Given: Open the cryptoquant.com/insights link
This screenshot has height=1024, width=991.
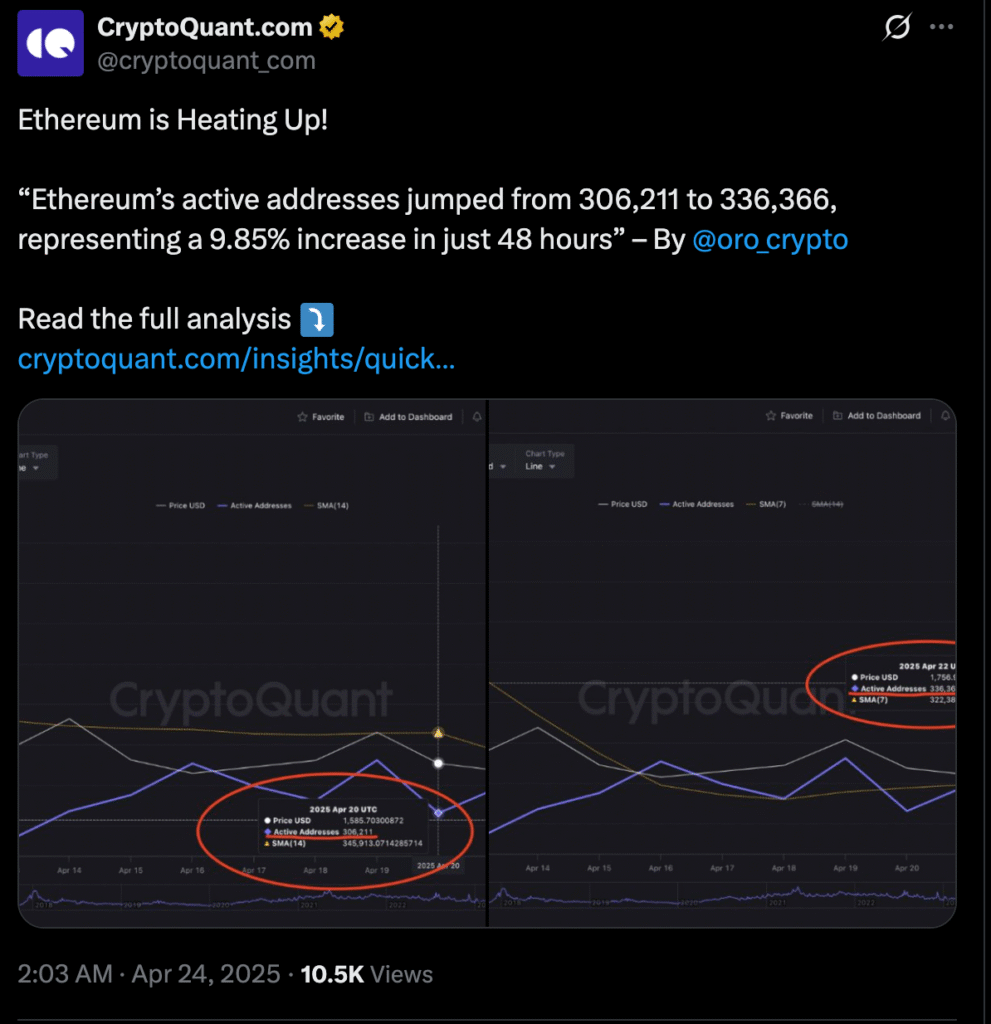Looking at the screenshot, I should pos(237,358).
